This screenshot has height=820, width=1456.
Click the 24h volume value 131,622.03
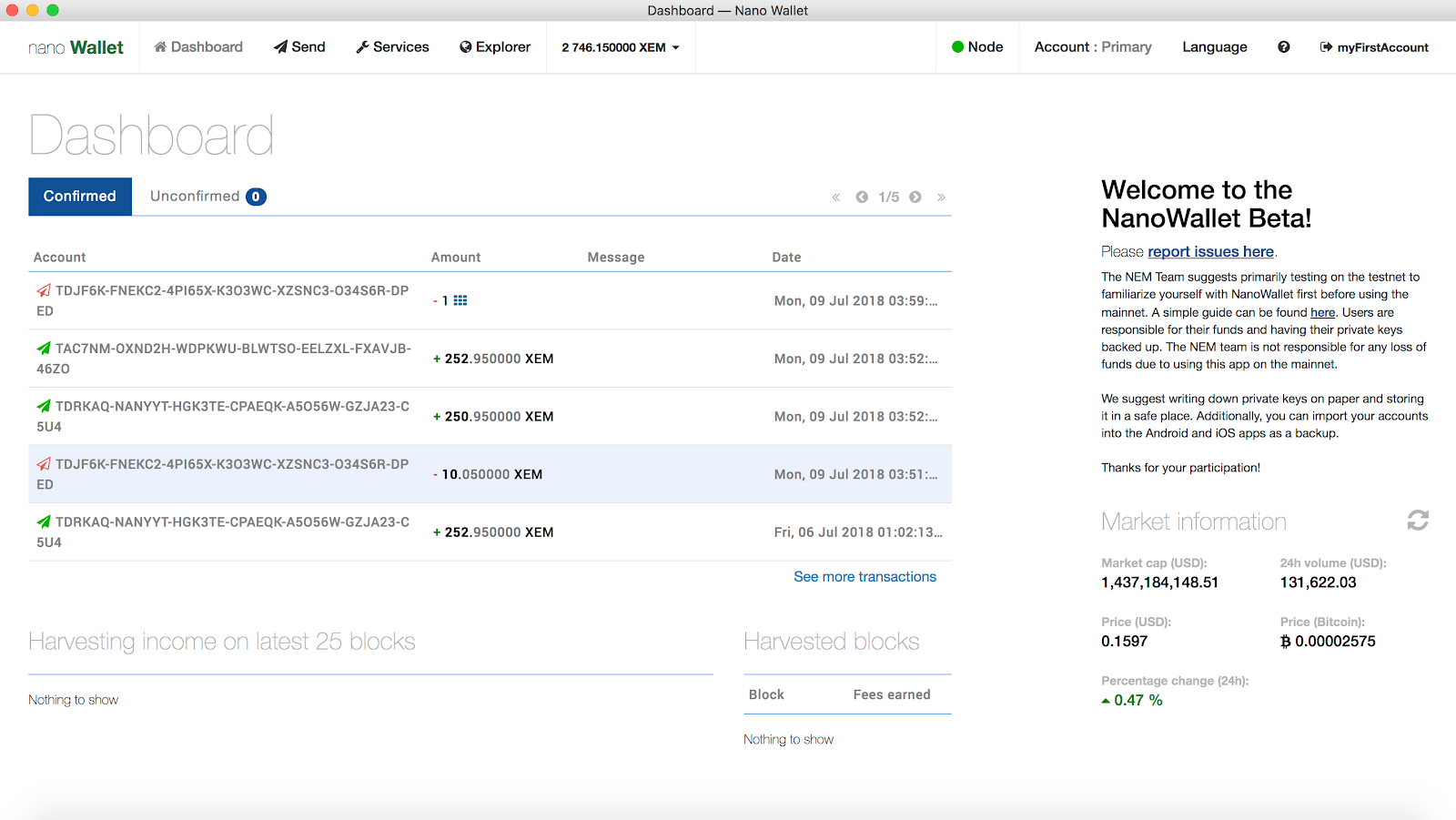(x=1318, y=582)
